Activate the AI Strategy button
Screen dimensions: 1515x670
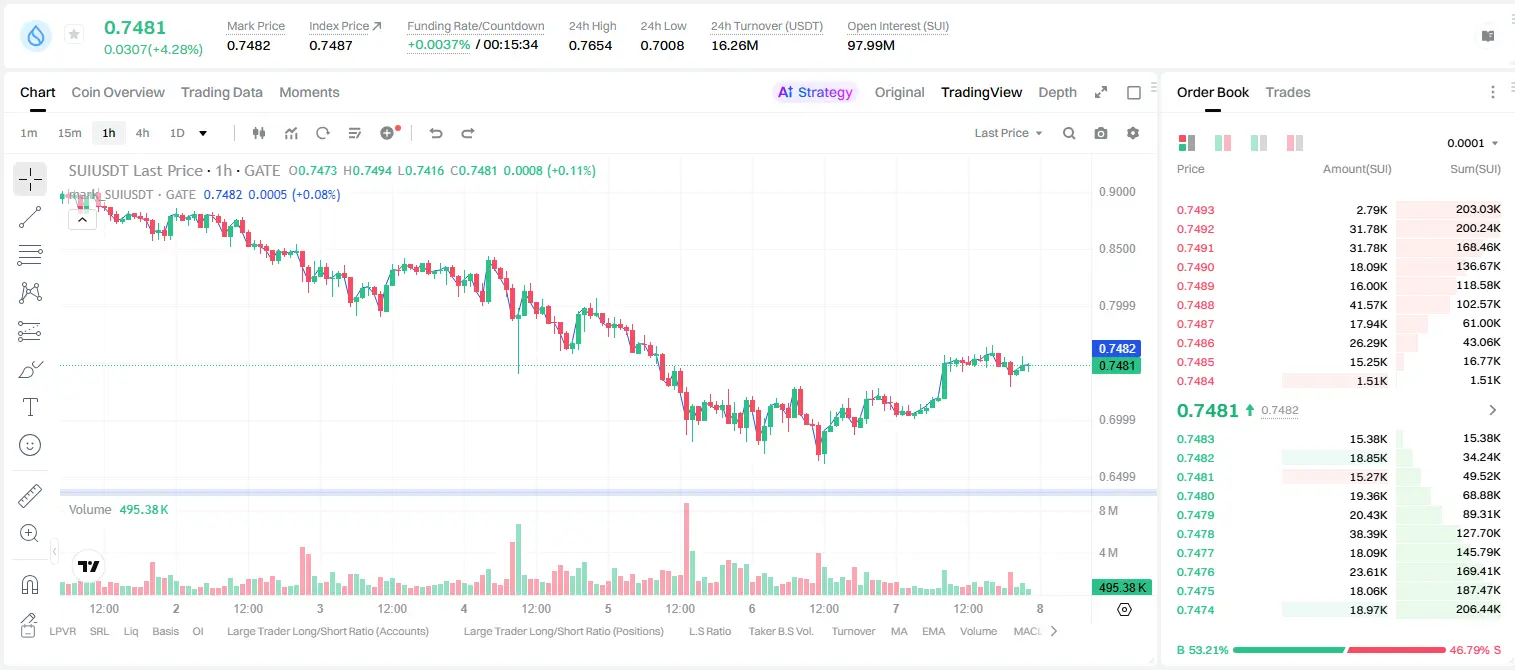point(815,92)
